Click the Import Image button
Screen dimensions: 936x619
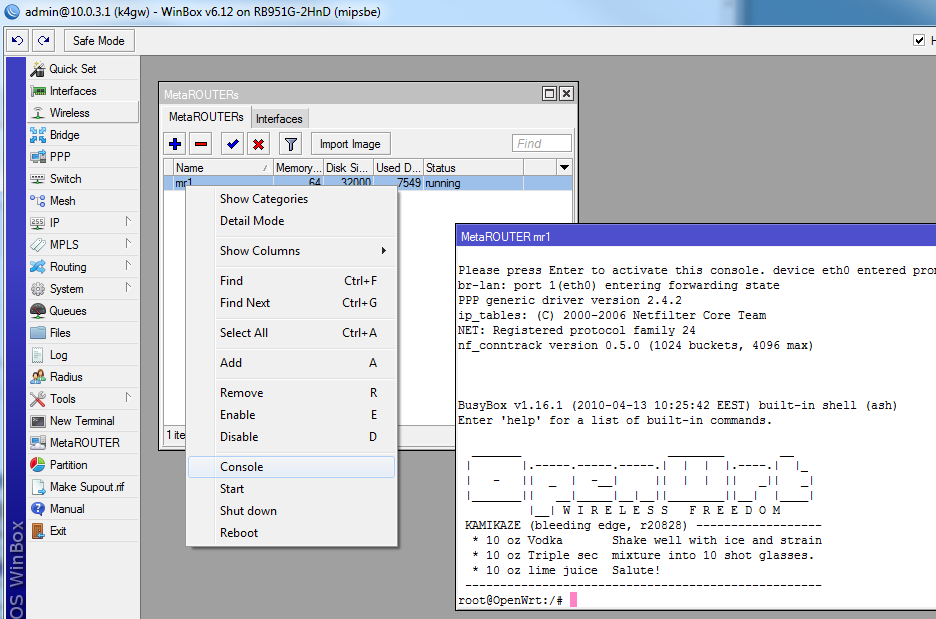pos(350,144)
